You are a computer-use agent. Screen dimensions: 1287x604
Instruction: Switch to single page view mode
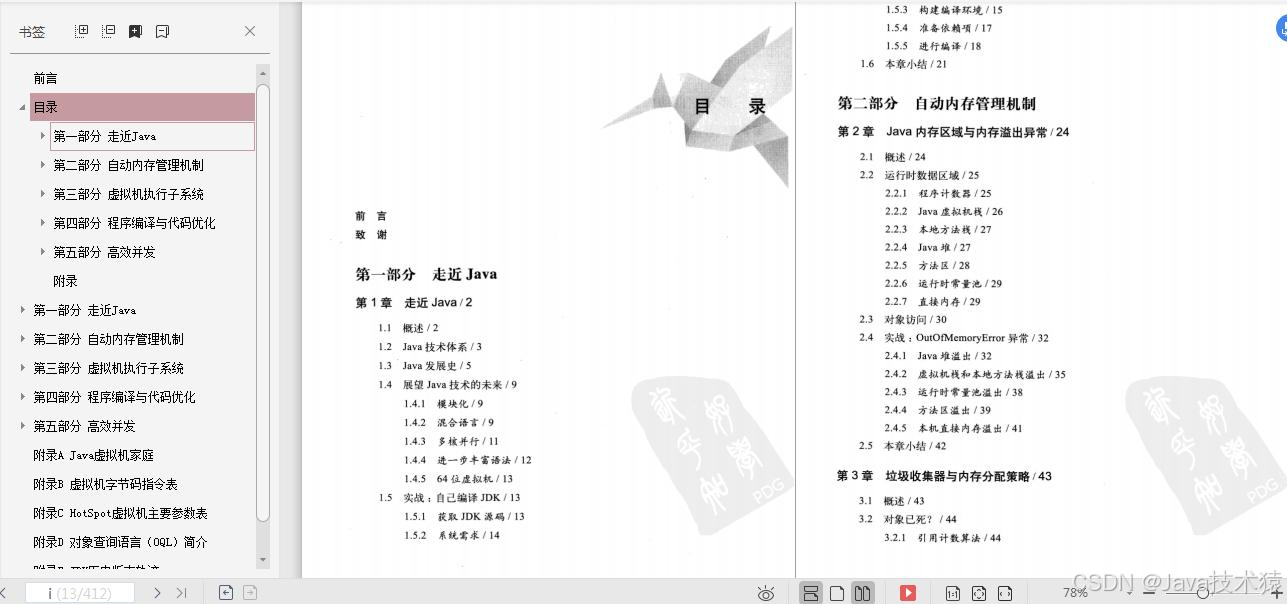coord(837,592)
